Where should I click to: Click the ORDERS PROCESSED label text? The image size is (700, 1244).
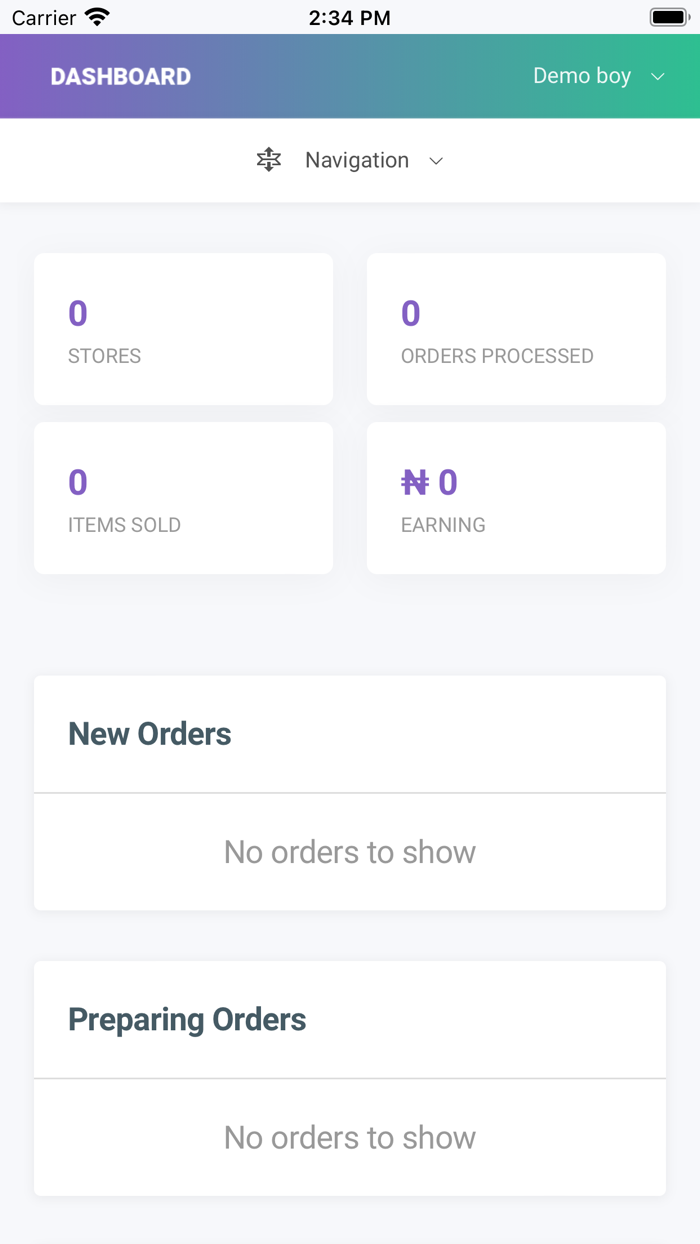point(497,356)
